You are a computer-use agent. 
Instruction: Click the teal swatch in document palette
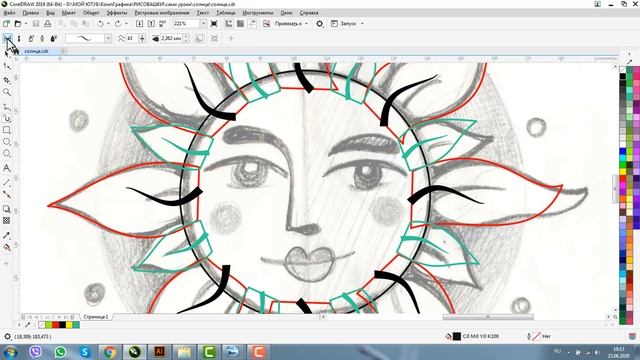76,325
